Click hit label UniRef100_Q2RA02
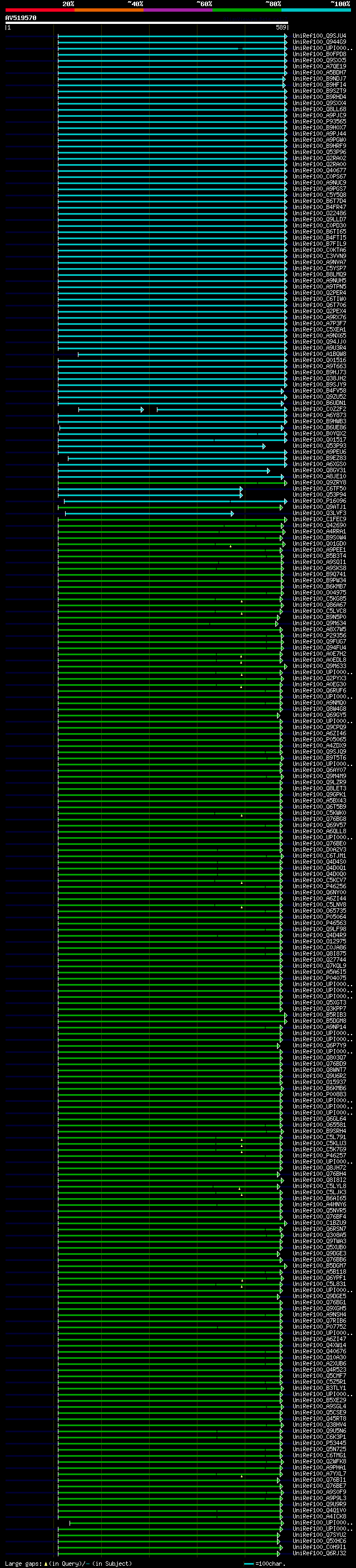Image resolution: width=356 pixels, height=1568 pixels. point(319,159)
